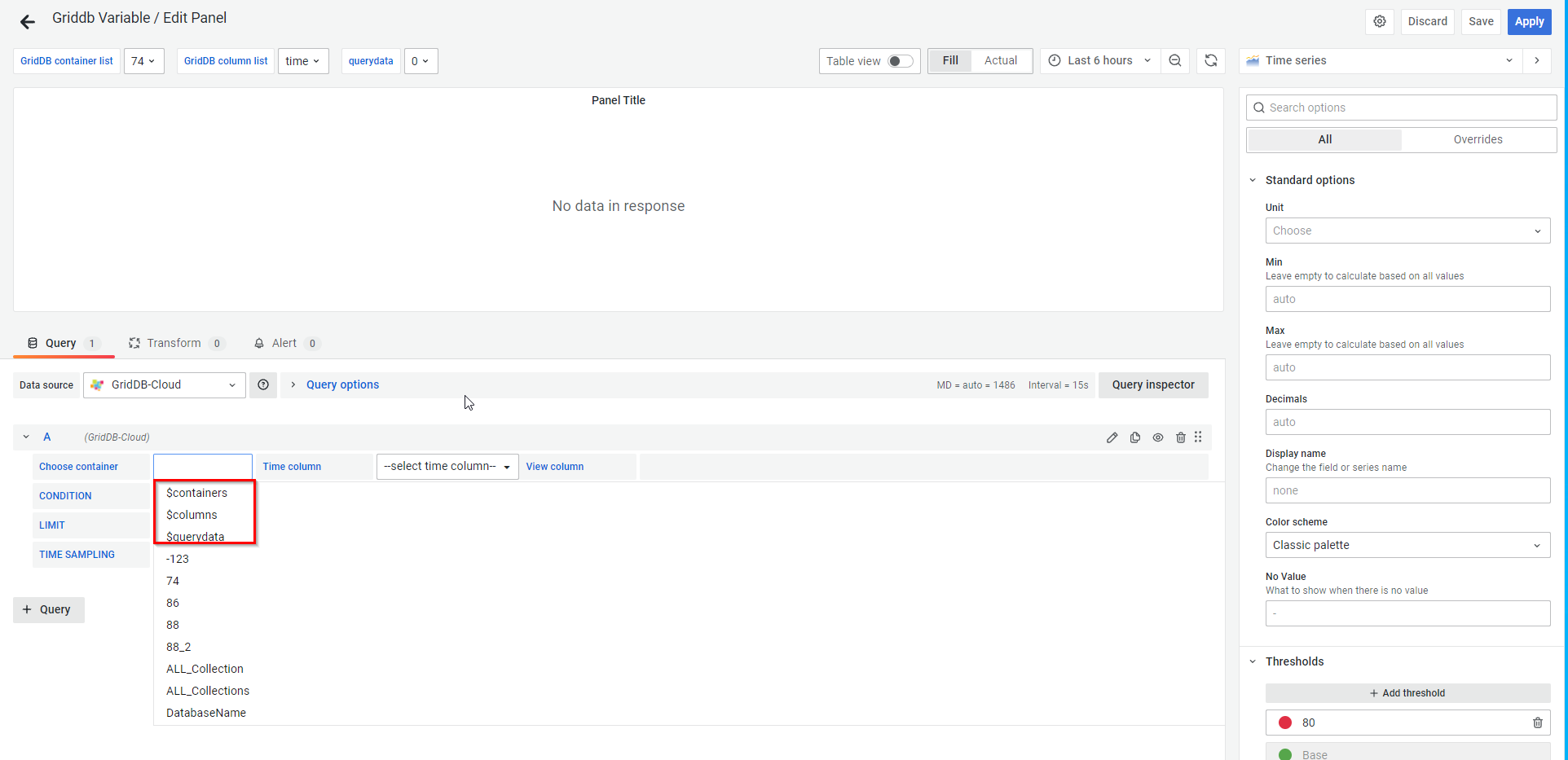Viewport: 1568px width, 760px height.
Task: Click the Apply button
Action: coord(1528,22)
